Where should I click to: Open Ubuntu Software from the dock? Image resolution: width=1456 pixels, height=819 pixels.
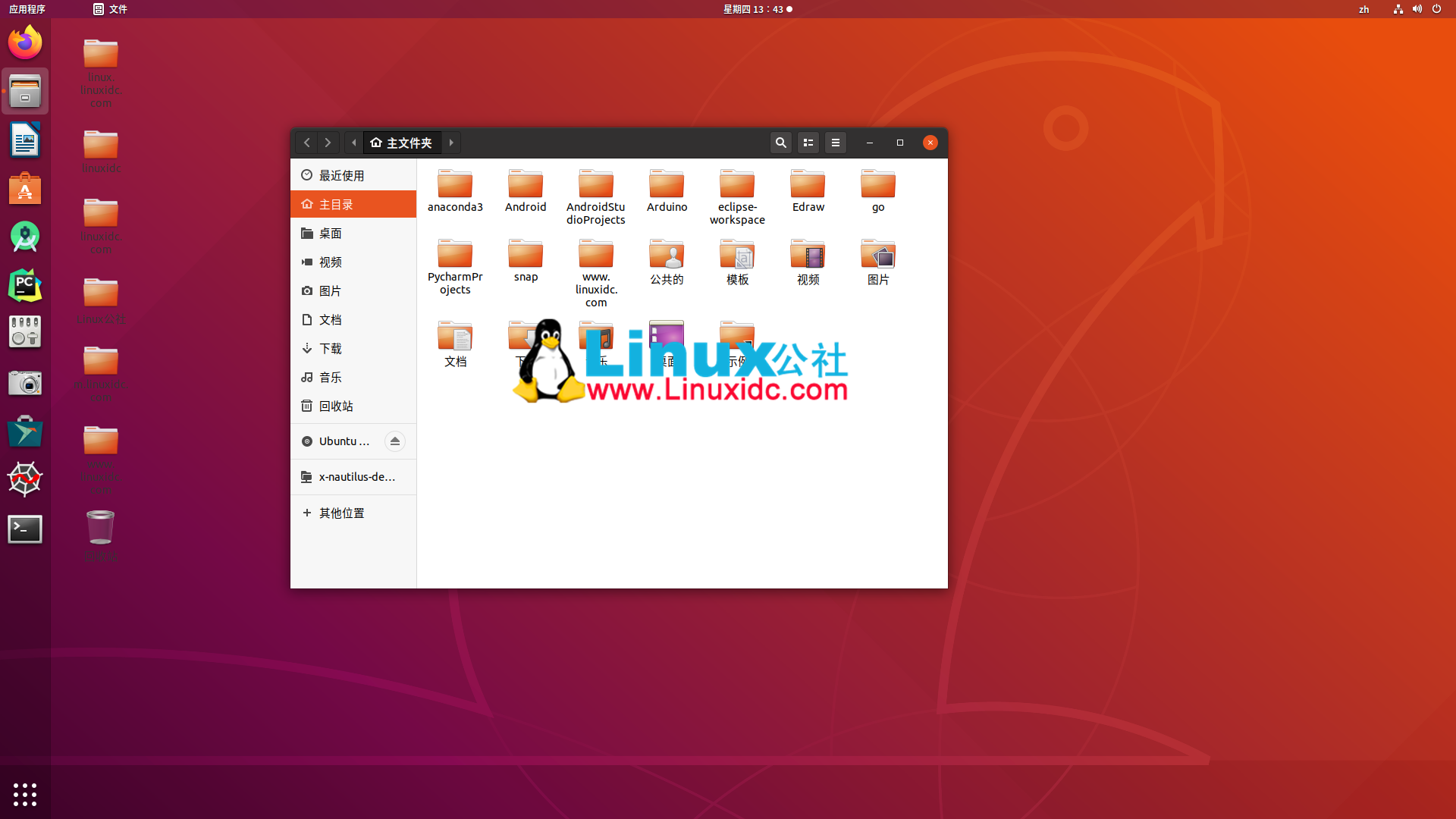pos(25,189)
